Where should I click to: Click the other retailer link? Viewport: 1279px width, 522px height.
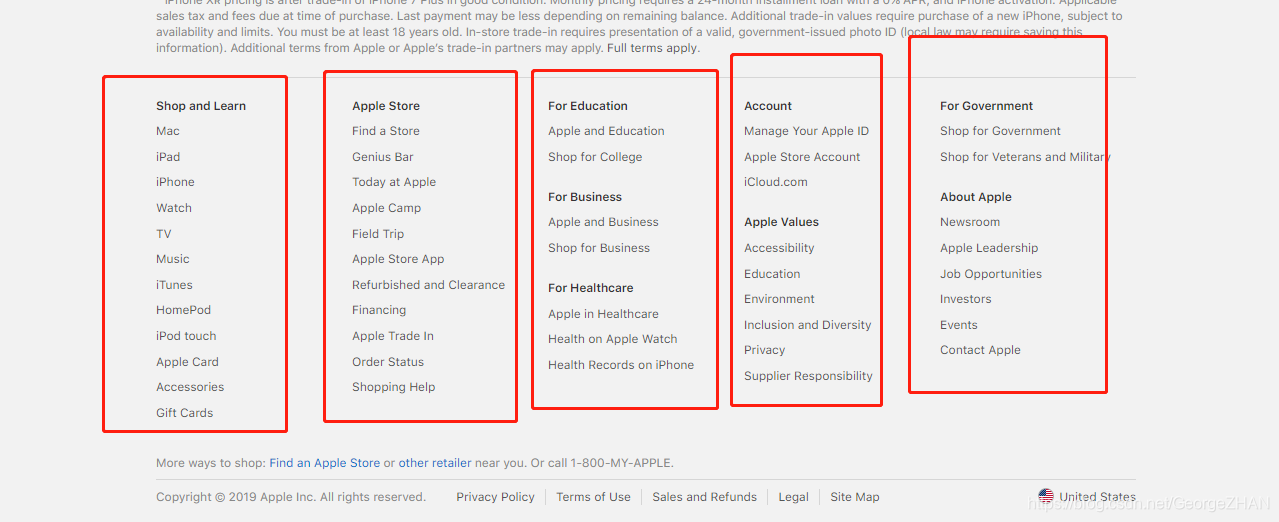435,463
